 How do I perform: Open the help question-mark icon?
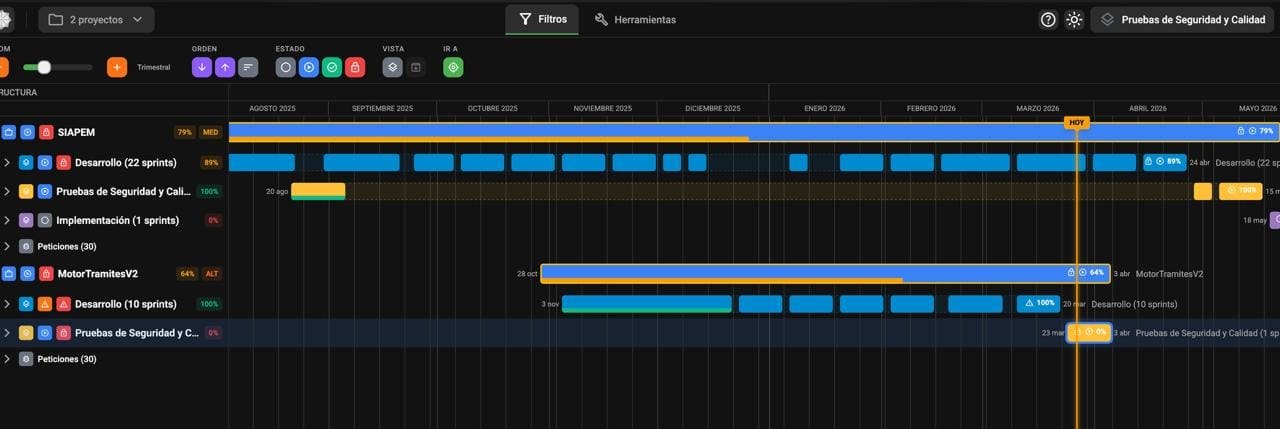[1048, 19]
